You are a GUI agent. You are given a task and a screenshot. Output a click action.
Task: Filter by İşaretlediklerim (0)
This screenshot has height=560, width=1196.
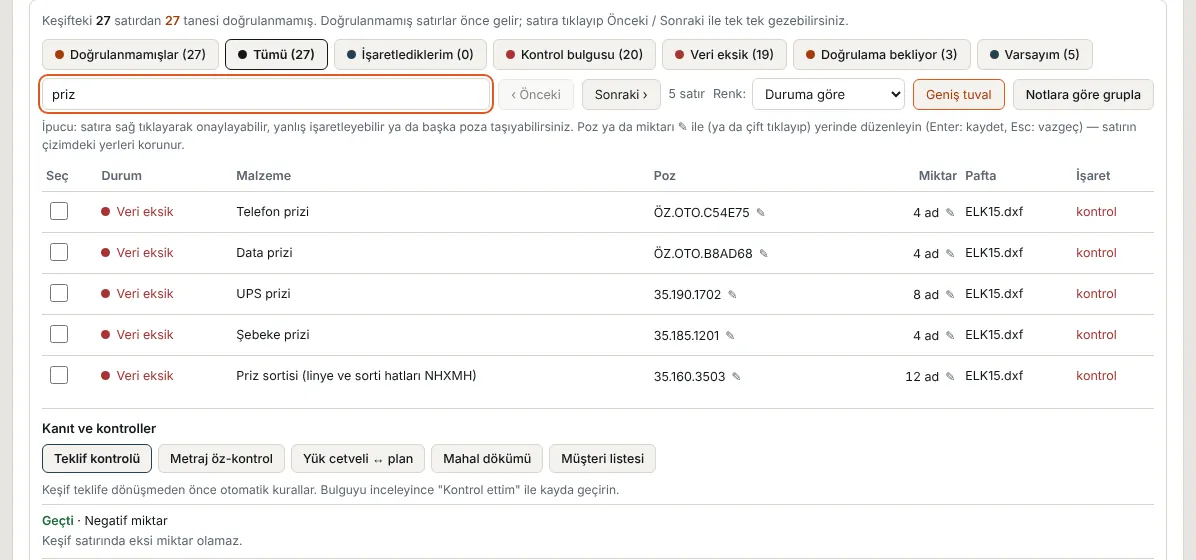(410, 55)
